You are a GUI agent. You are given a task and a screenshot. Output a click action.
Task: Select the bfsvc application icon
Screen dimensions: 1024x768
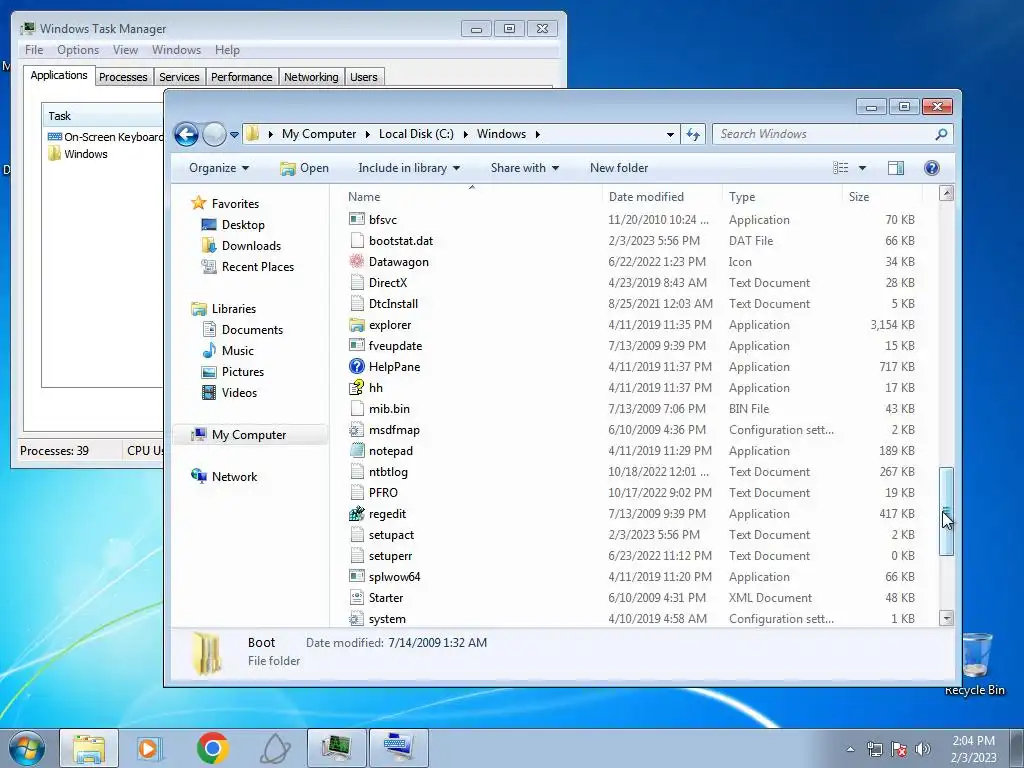click(x=356, y=220)
